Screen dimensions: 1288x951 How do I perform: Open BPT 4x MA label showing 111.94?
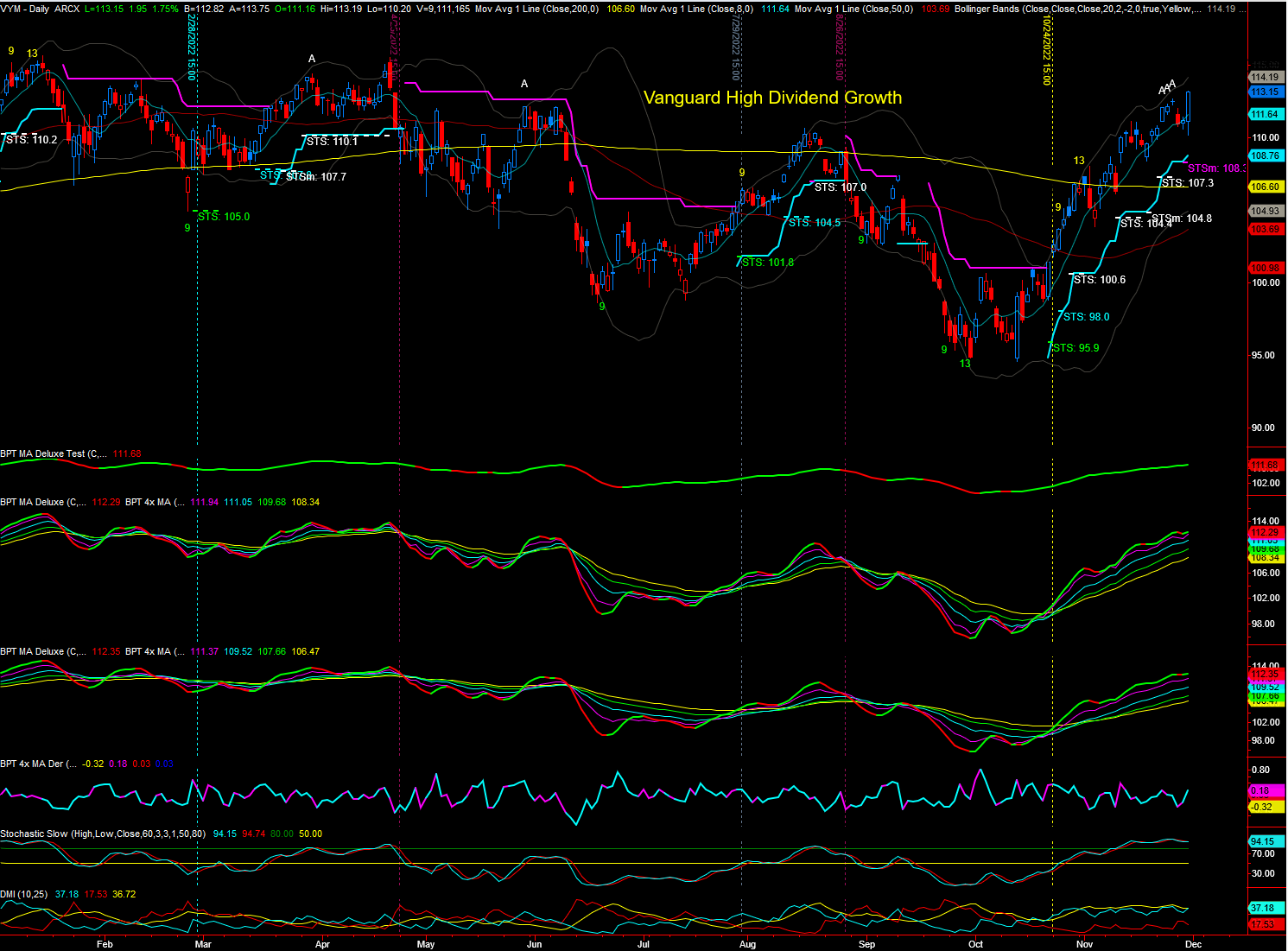[155, 502]
